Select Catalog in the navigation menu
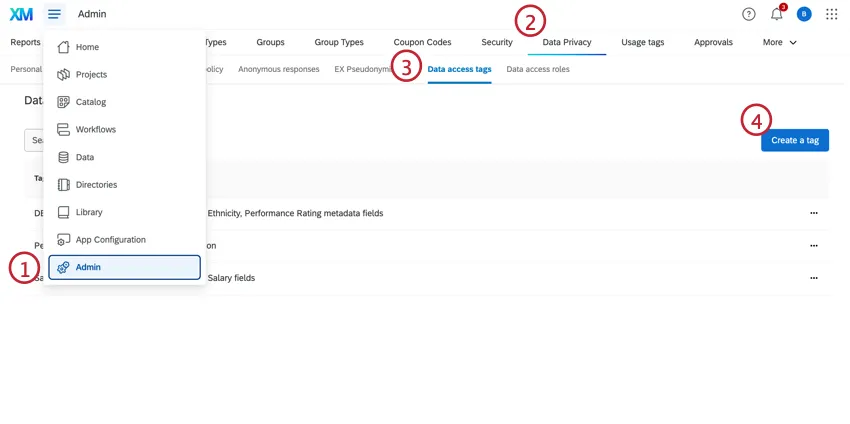The image size is (850, 424). (x=90, y=102)
